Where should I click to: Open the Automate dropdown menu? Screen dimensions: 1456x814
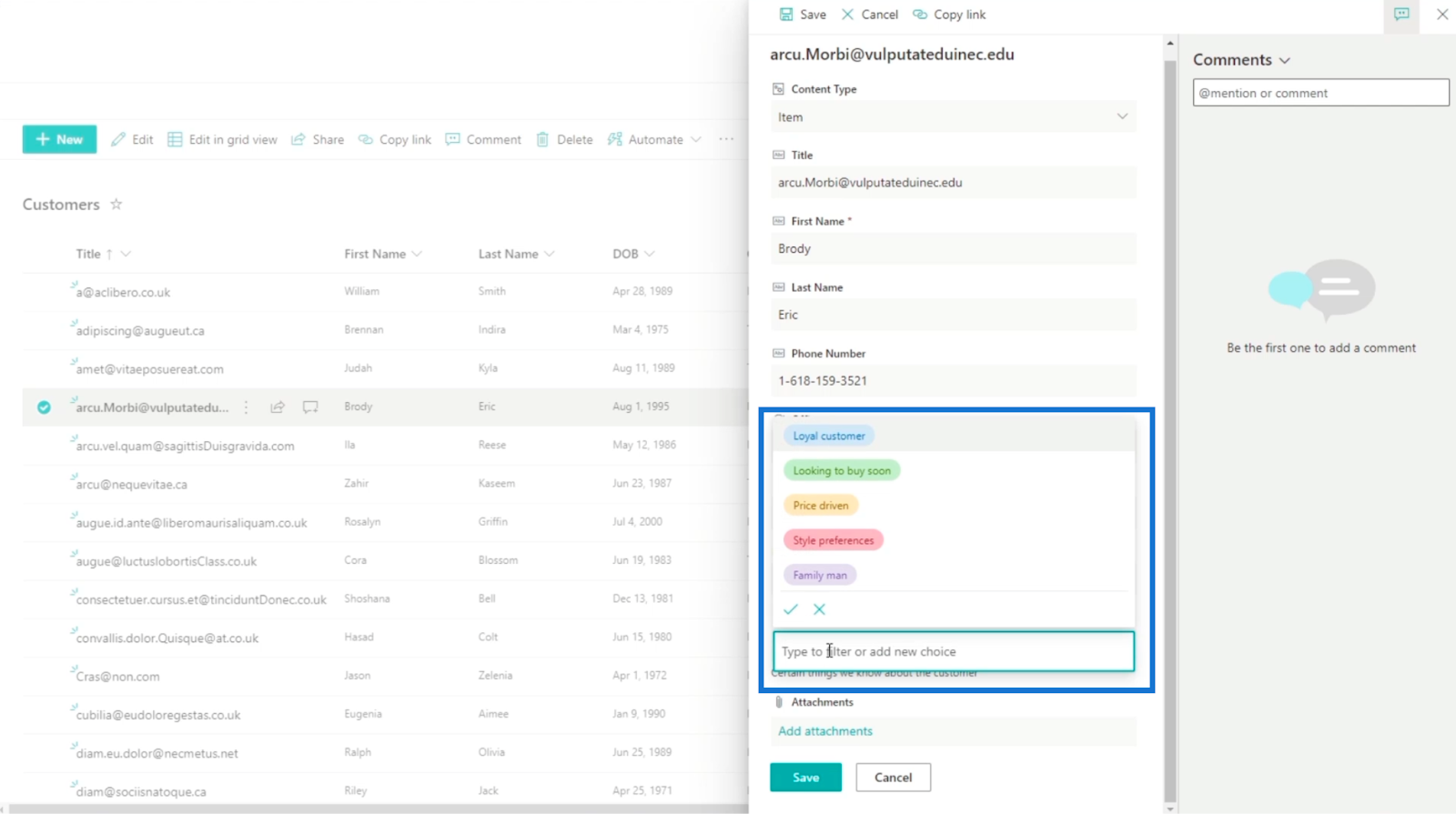point(654,139)
